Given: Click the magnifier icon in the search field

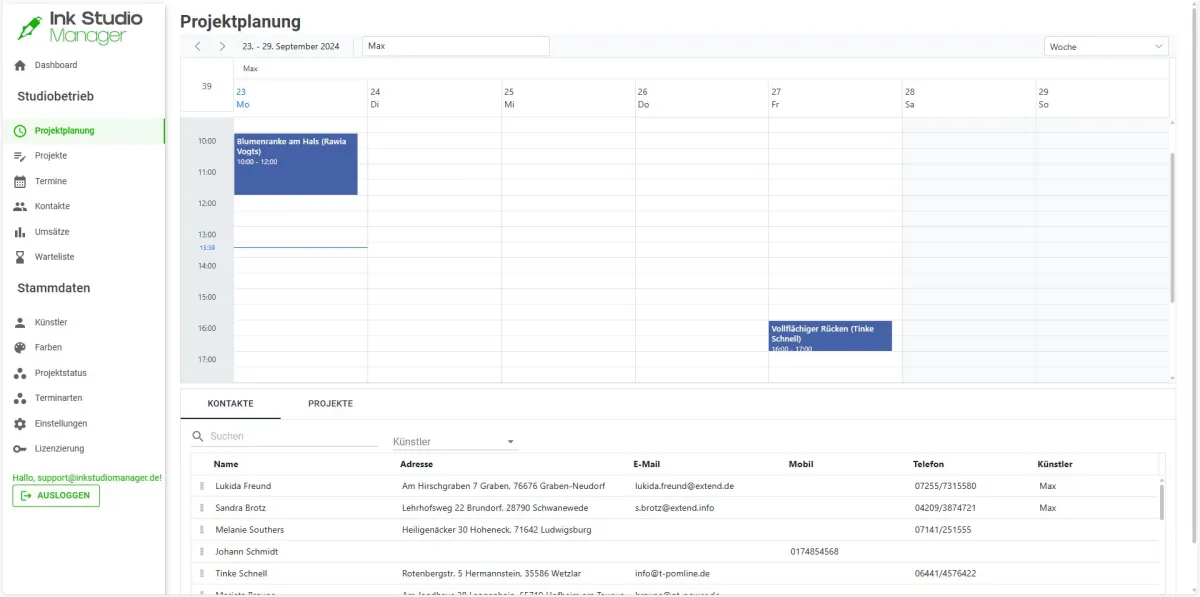Looking at the screenshot, I should (x=195, y=436).
